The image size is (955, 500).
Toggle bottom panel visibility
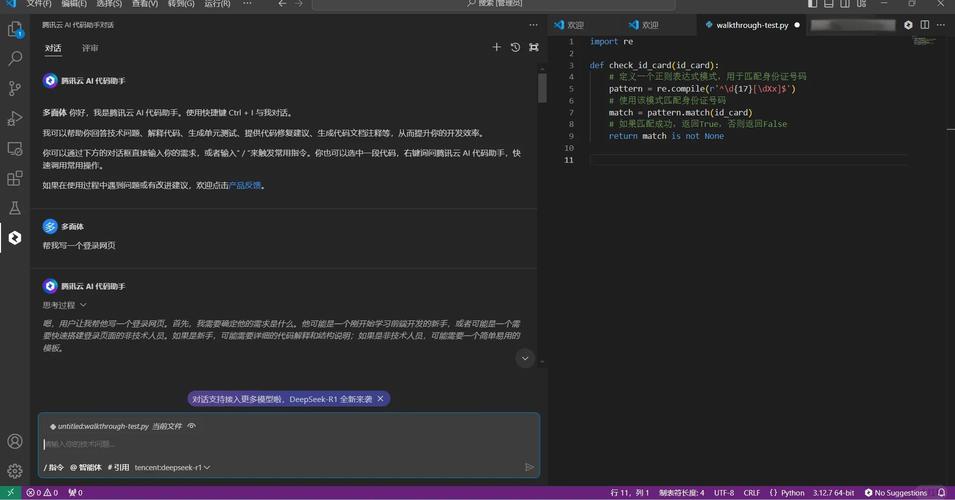[829, 4]
